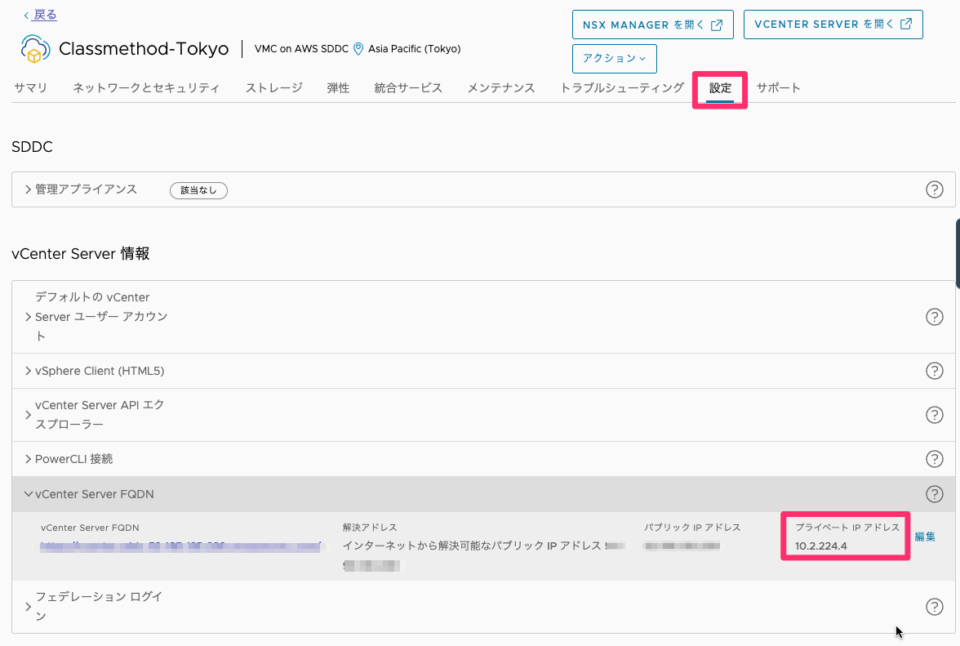960x646 pixels.
Task: Click the cloud logo beside Classmethod-Tokyo
Action: [36, 47]
